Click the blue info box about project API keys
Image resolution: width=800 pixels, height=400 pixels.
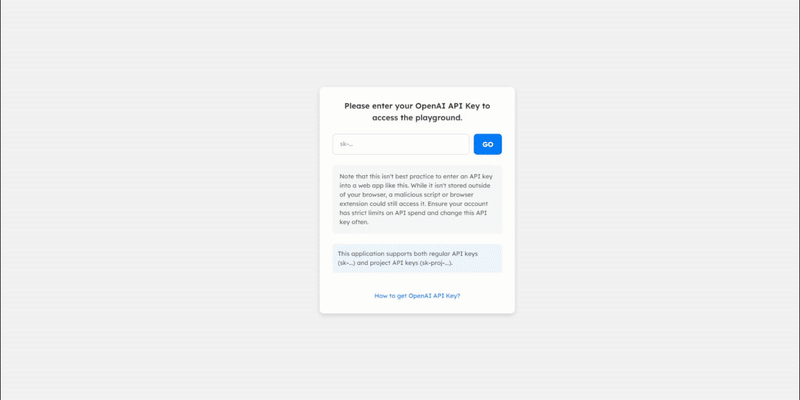point(417,258)
